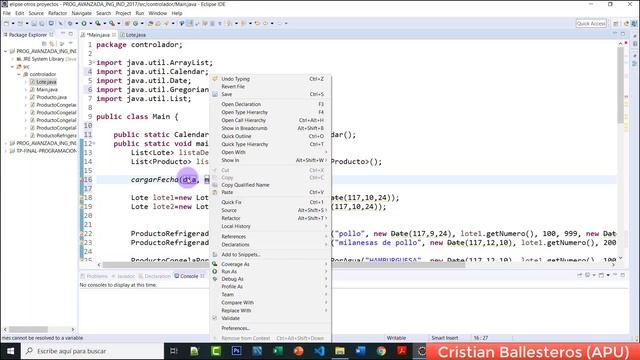Viewport: 640px width, 360px height.
Task: Click the Run green play toolbar icon
Action: [84, 24]
